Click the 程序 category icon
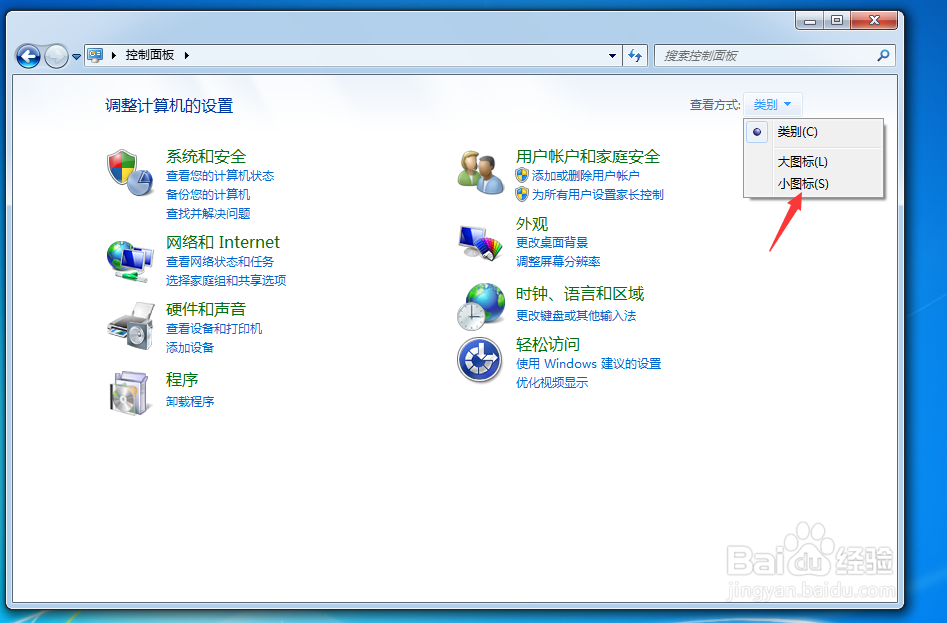 point(128,389)
